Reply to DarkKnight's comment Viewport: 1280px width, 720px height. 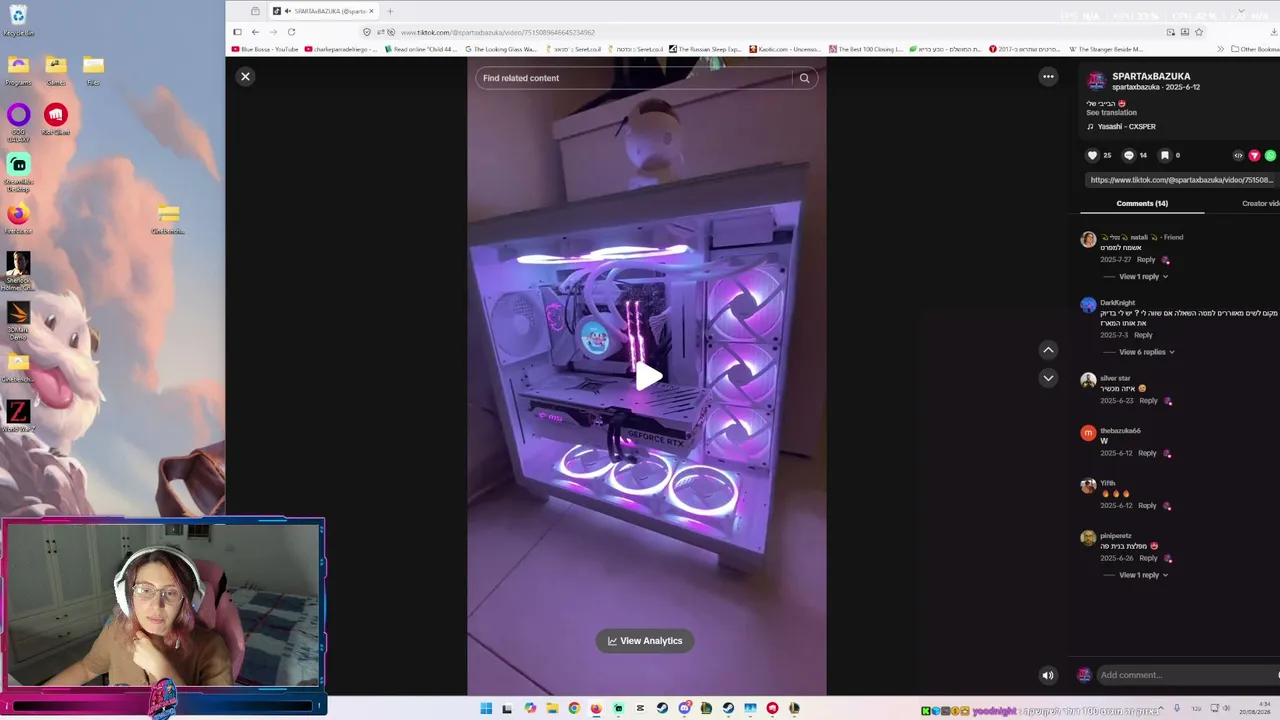point(1143,335)
